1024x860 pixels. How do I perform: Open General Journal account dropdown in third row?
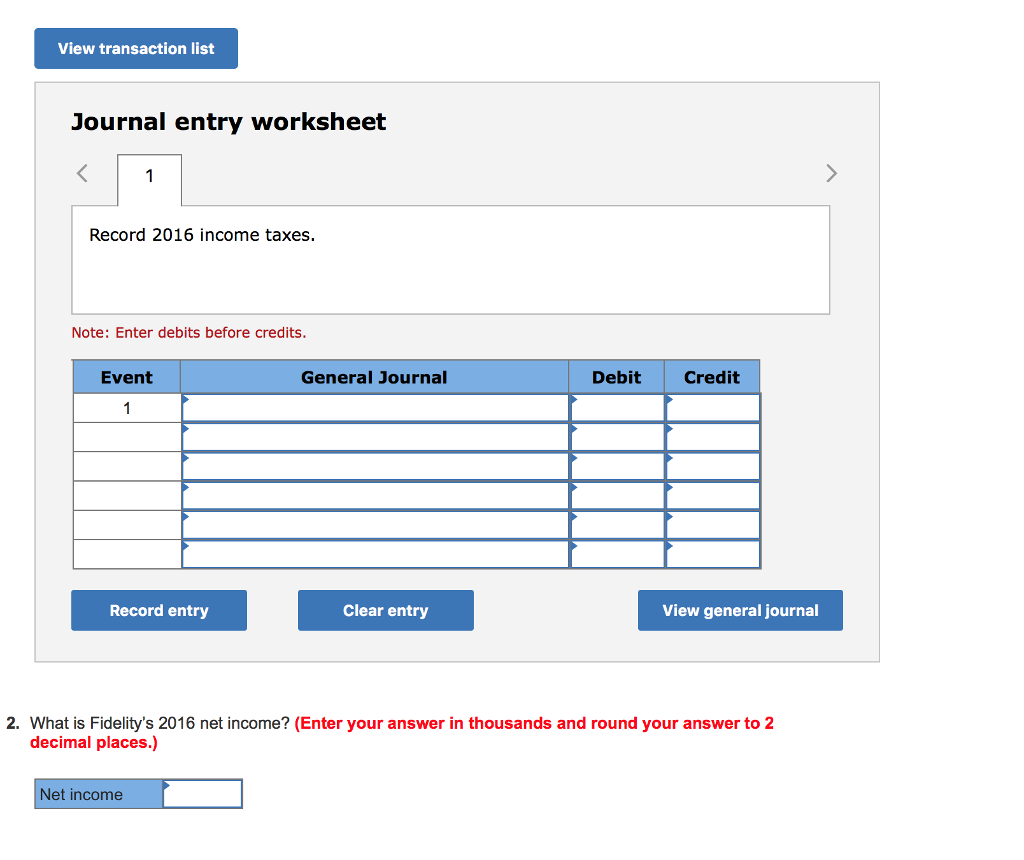point(375,466)
